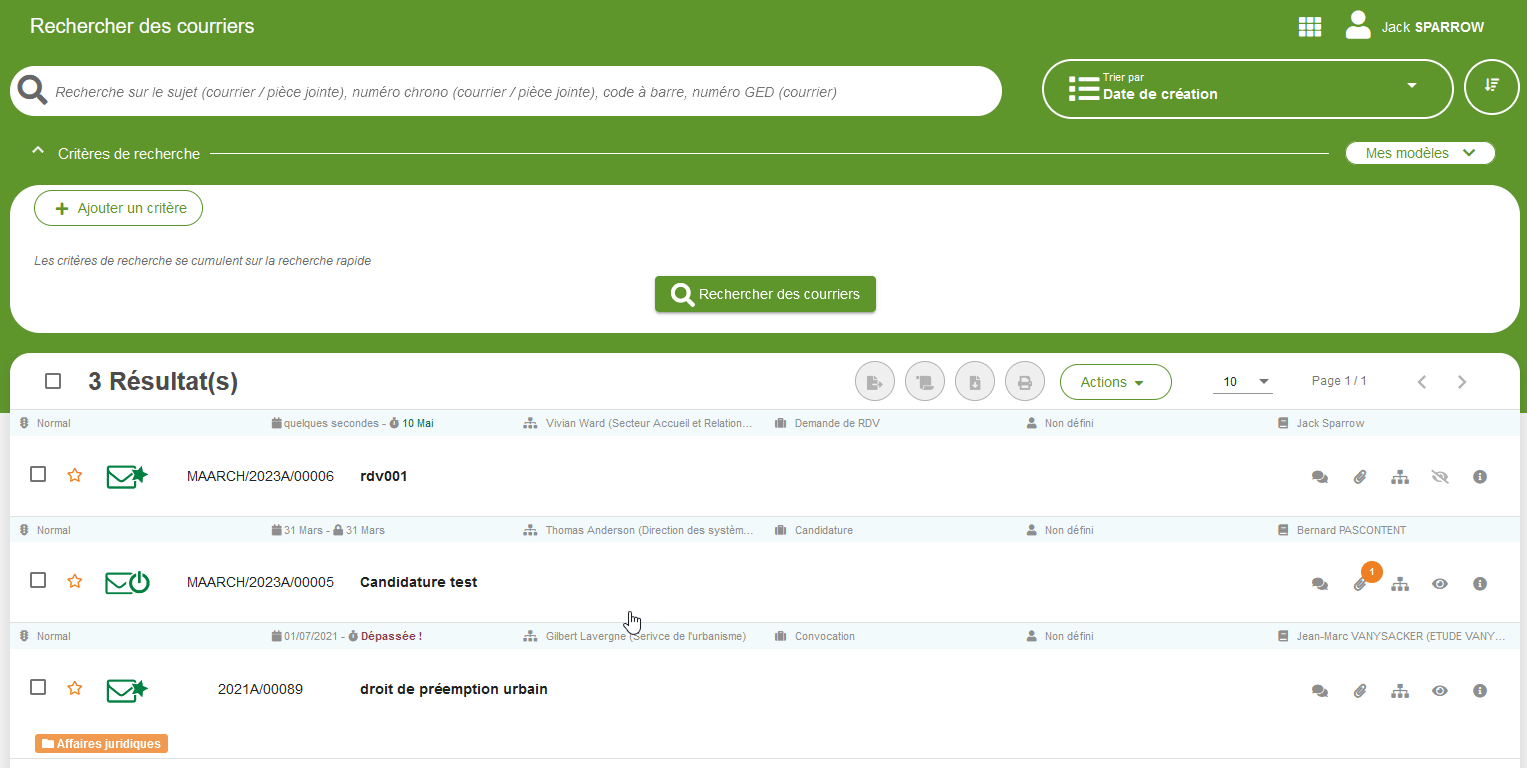Open notes for rdv001 mail
The image size is (1527, 768).
(x=1319, y=477)
